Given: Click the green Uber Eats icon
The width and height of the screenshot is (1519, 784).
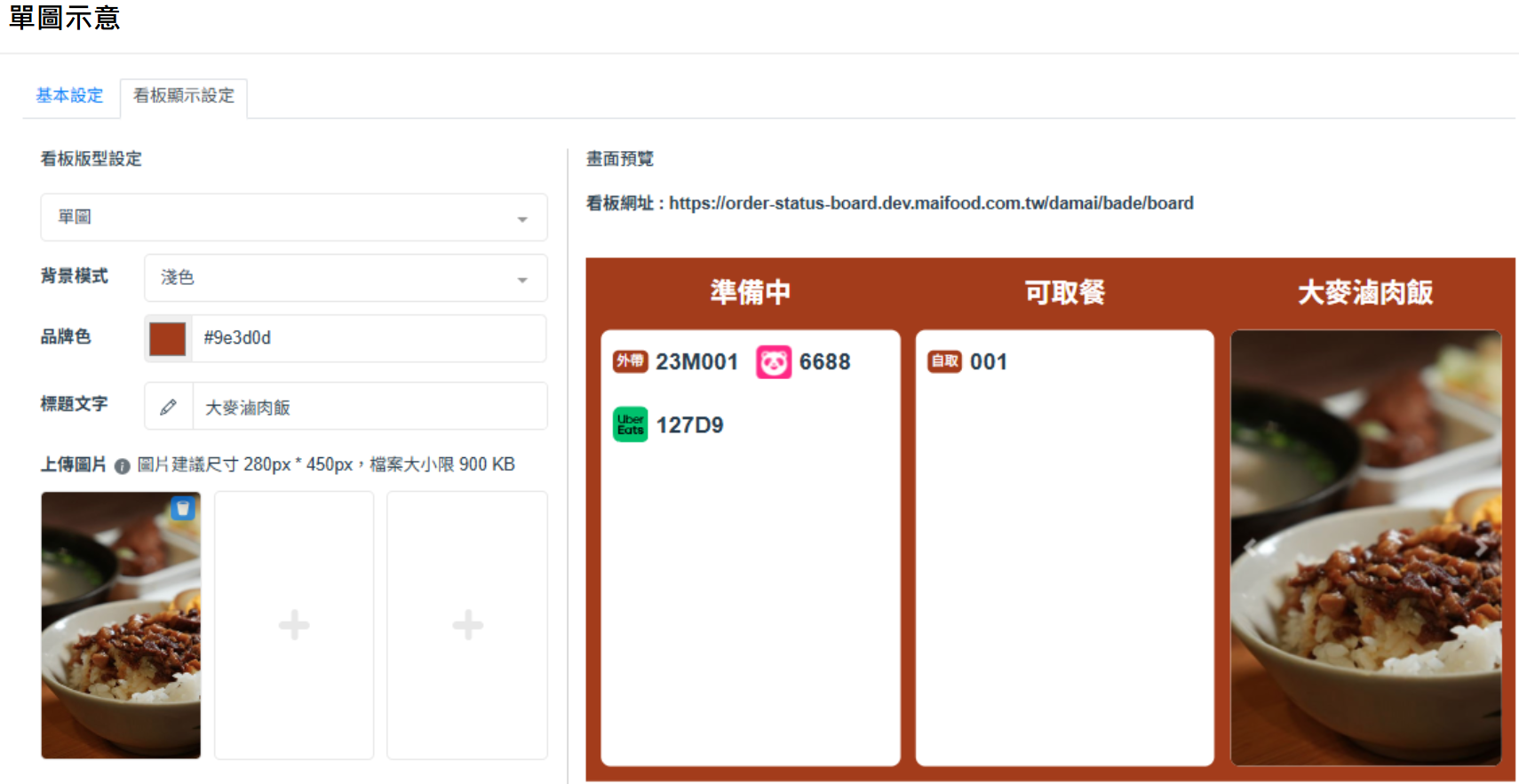Looking at the screenshot, I should click(x=631, y=424).
